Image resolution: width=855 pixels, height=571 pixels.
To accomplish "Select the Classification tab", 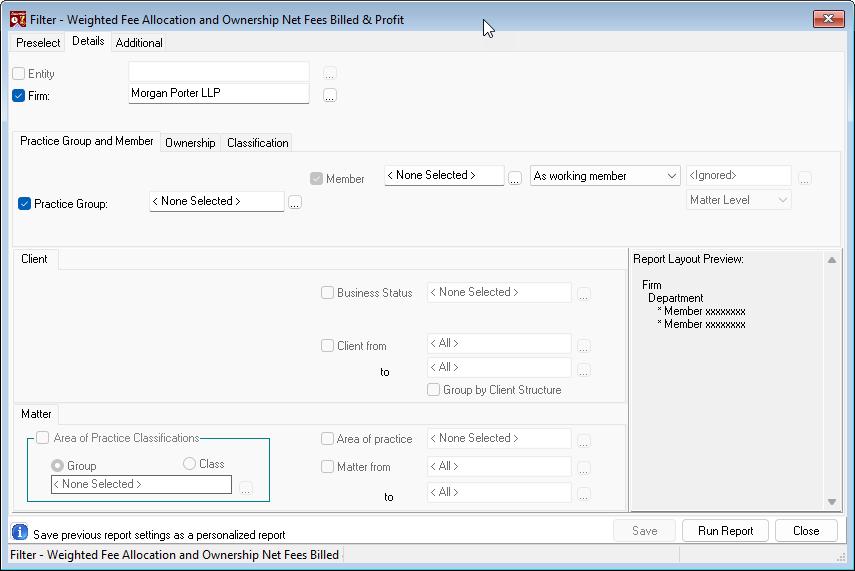I will [257, 143].
